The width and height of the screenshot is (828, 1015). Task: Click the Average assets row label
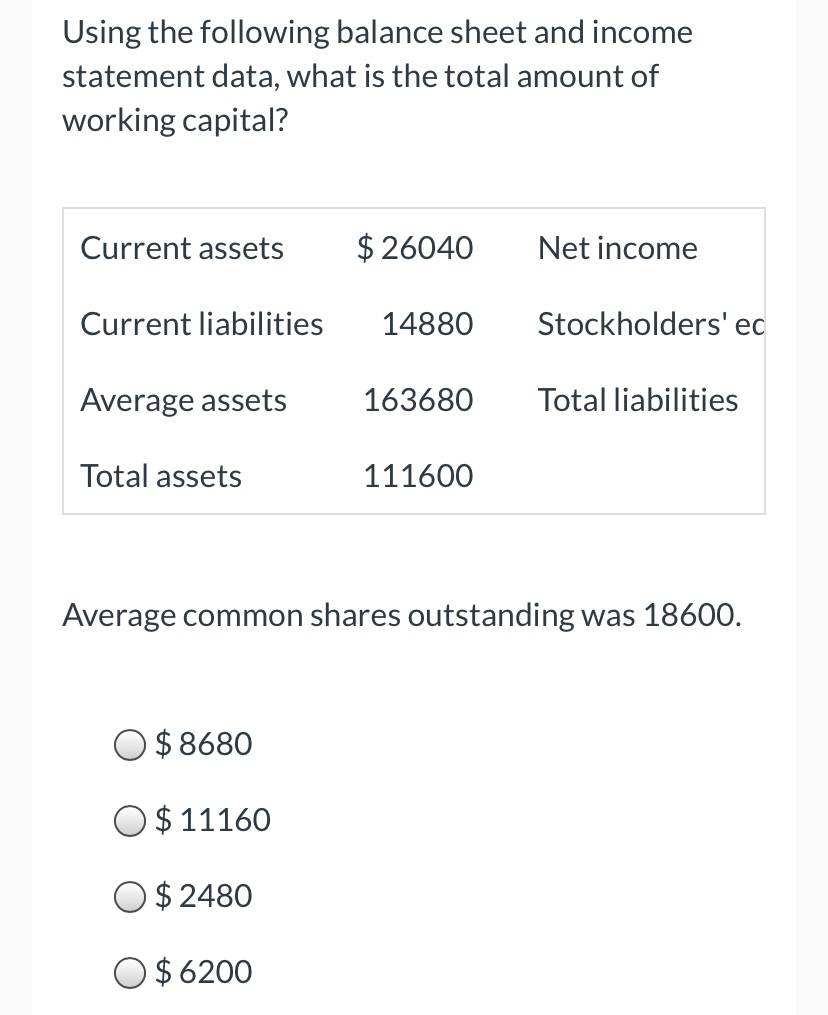[183, 400]
